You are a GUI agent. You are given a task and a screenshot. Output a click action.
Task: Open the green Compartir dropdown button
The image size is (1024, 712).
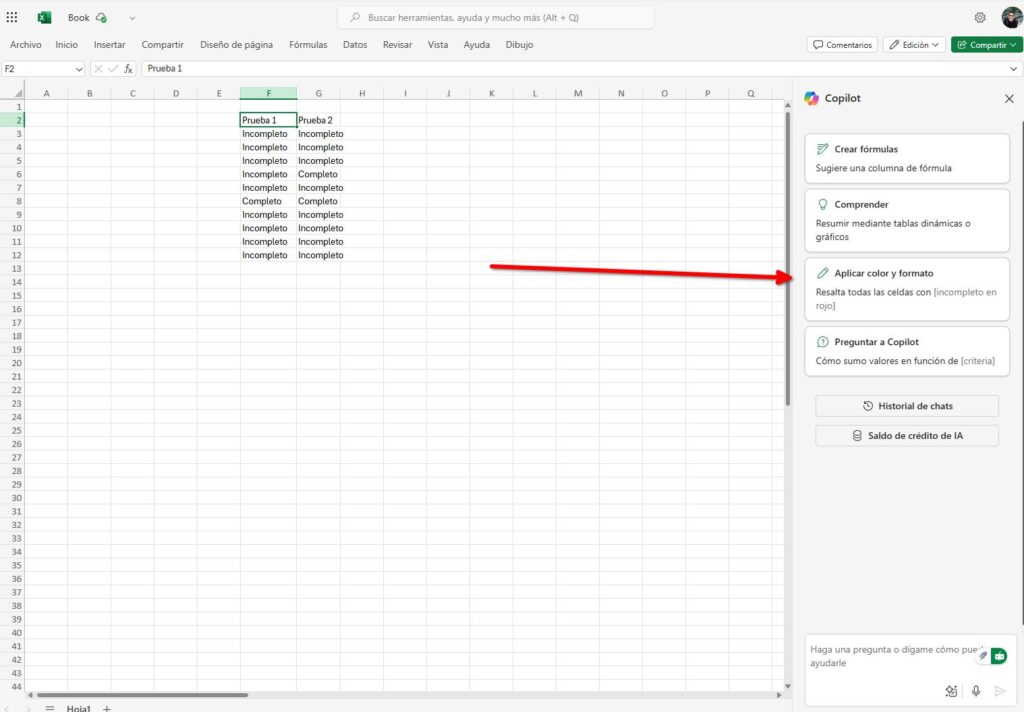(x=987, y=44)
